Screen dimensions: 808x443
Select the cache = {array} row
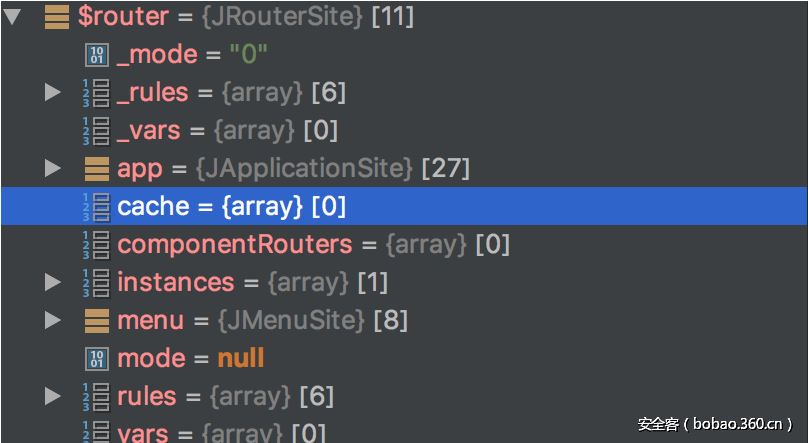click(230, 207)
